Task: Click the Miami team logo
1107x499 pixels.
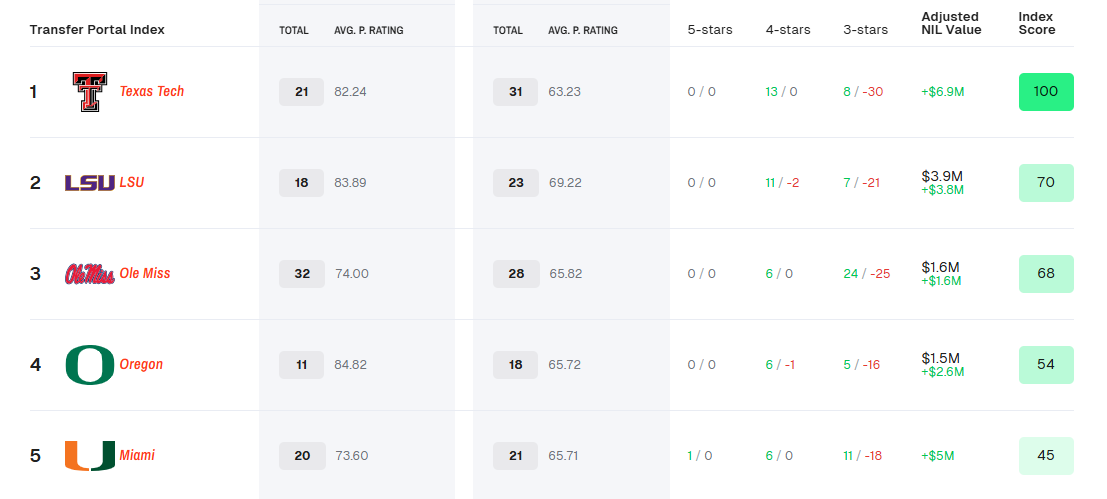Action: point(90,456)
